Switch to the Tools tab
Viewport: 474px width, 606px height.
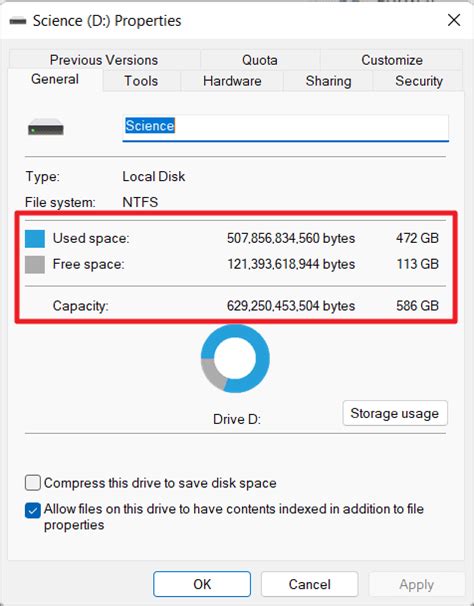[x=141, y=81]
